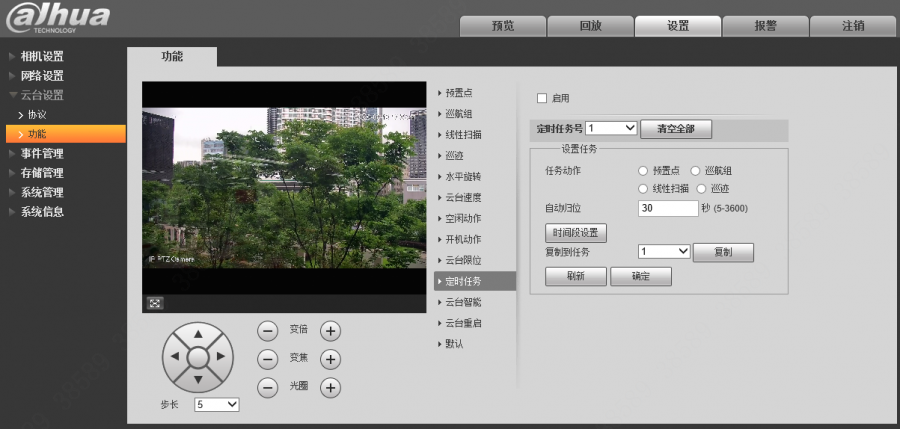Select the 功能 page tab

coord(172,56)
